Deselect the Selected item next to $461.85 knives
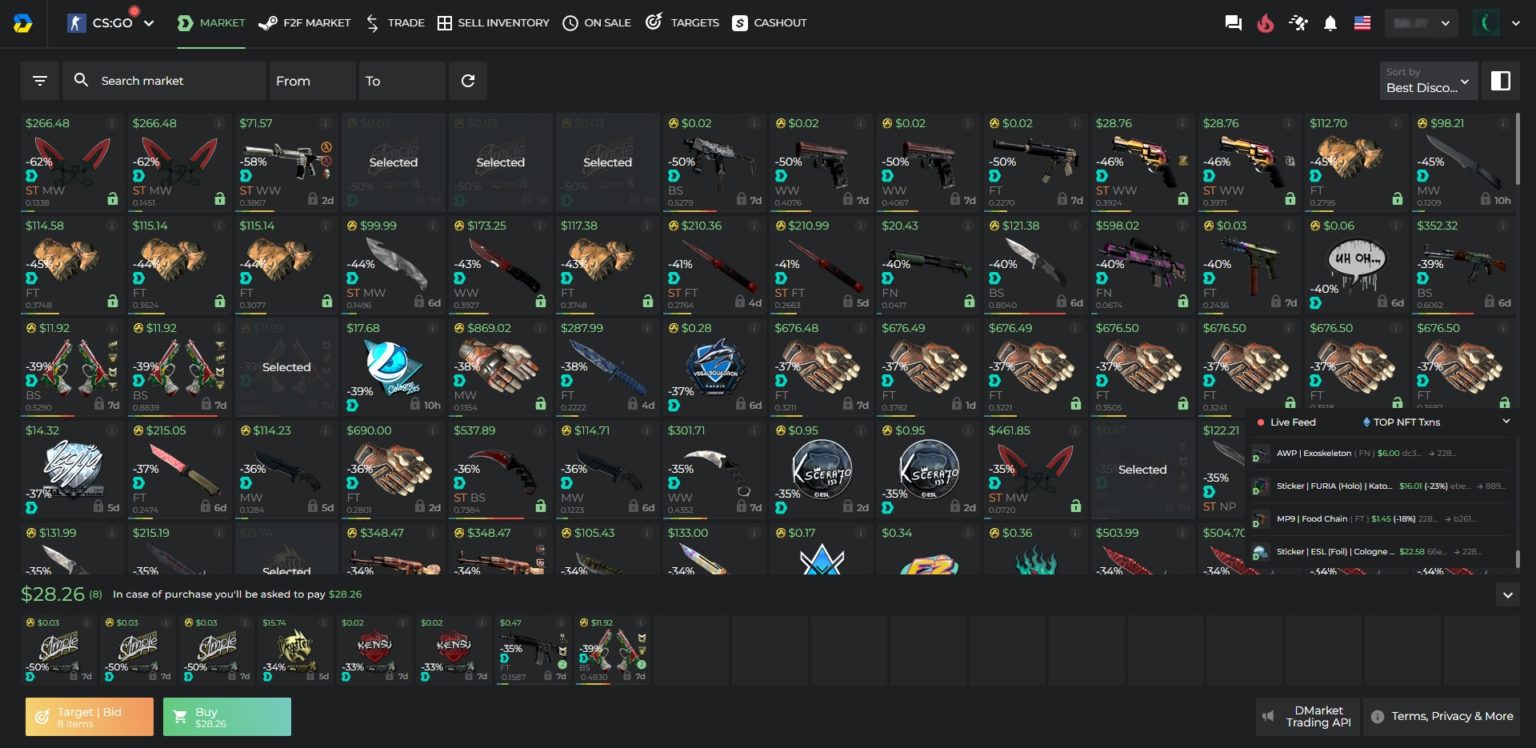Screen dimensions: 1536x748 [x=1142, y=469]
